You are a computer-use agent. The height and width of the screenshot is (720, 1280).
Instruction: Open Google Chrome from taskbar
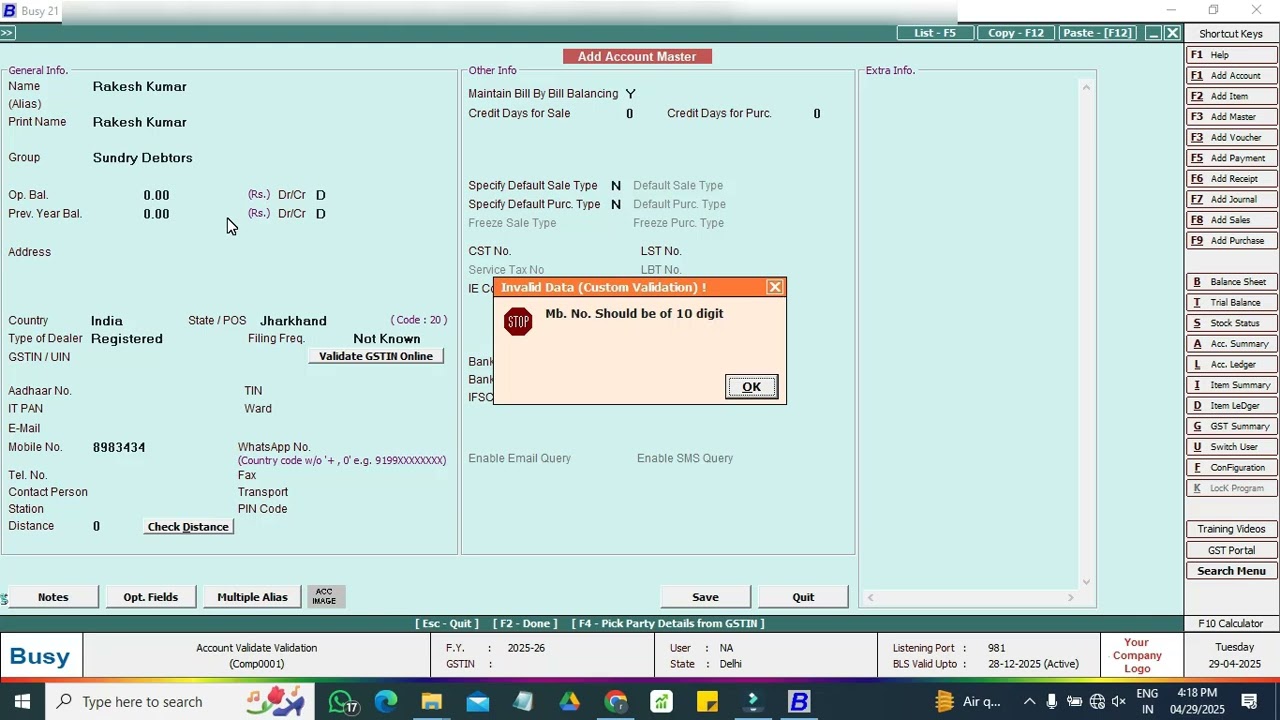point(615,702)
